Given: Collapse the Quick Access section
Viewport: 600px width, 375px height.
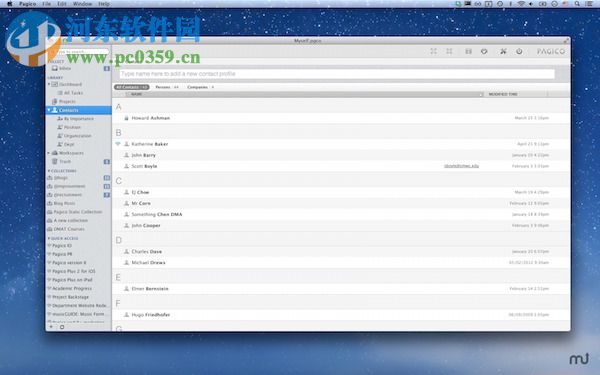Looking at the screenshot, I should [64, 238].
